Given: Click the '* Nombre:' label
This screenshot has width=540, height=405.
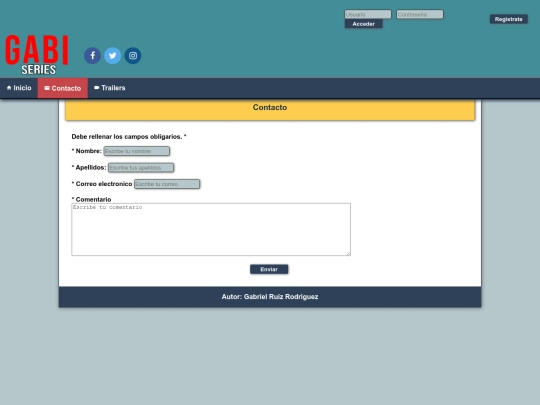Looking at the screenshot, I should click(x=86, y=151).
